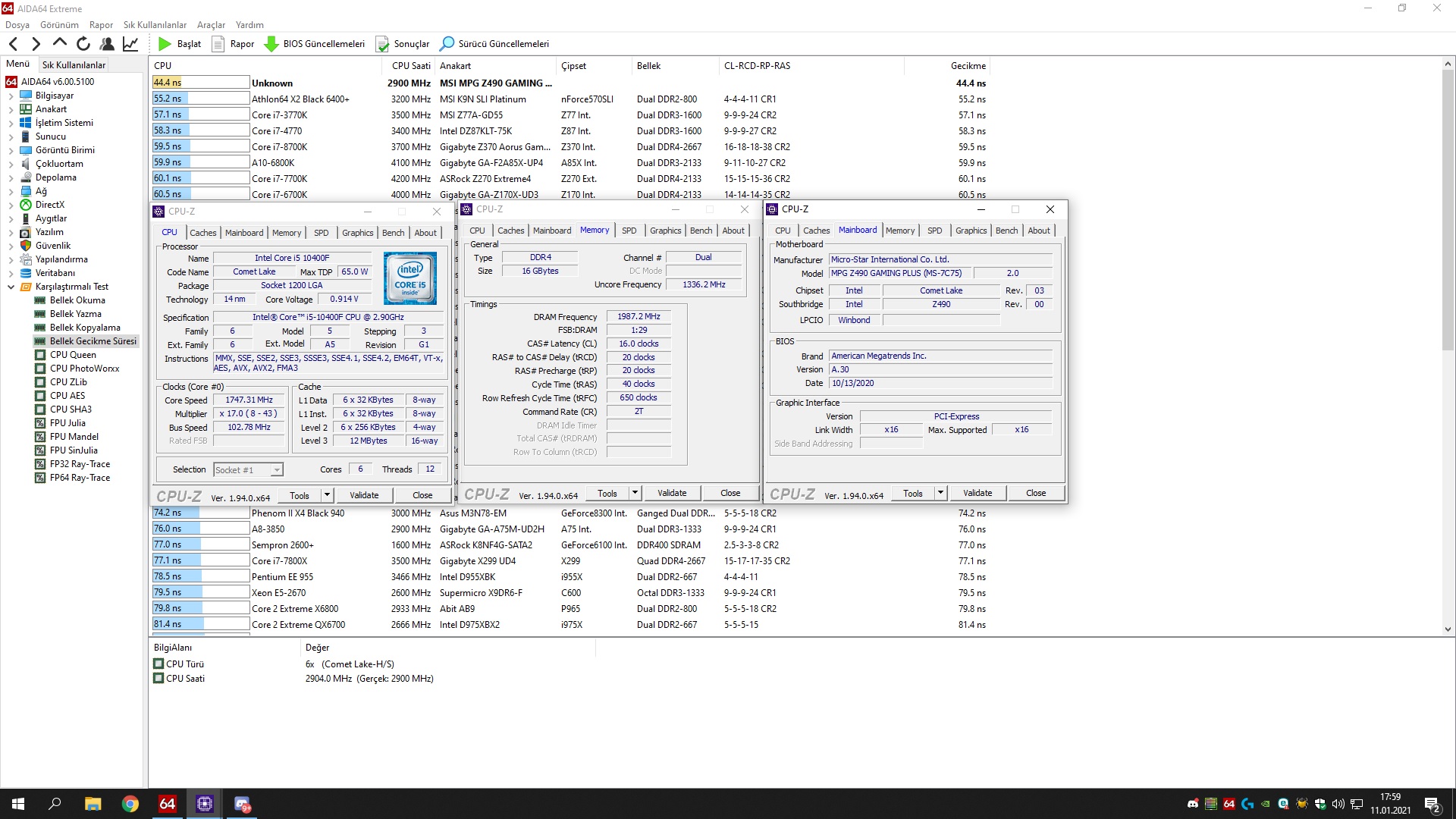Click the AIDA64 back navigation arrow

[13, 44]
